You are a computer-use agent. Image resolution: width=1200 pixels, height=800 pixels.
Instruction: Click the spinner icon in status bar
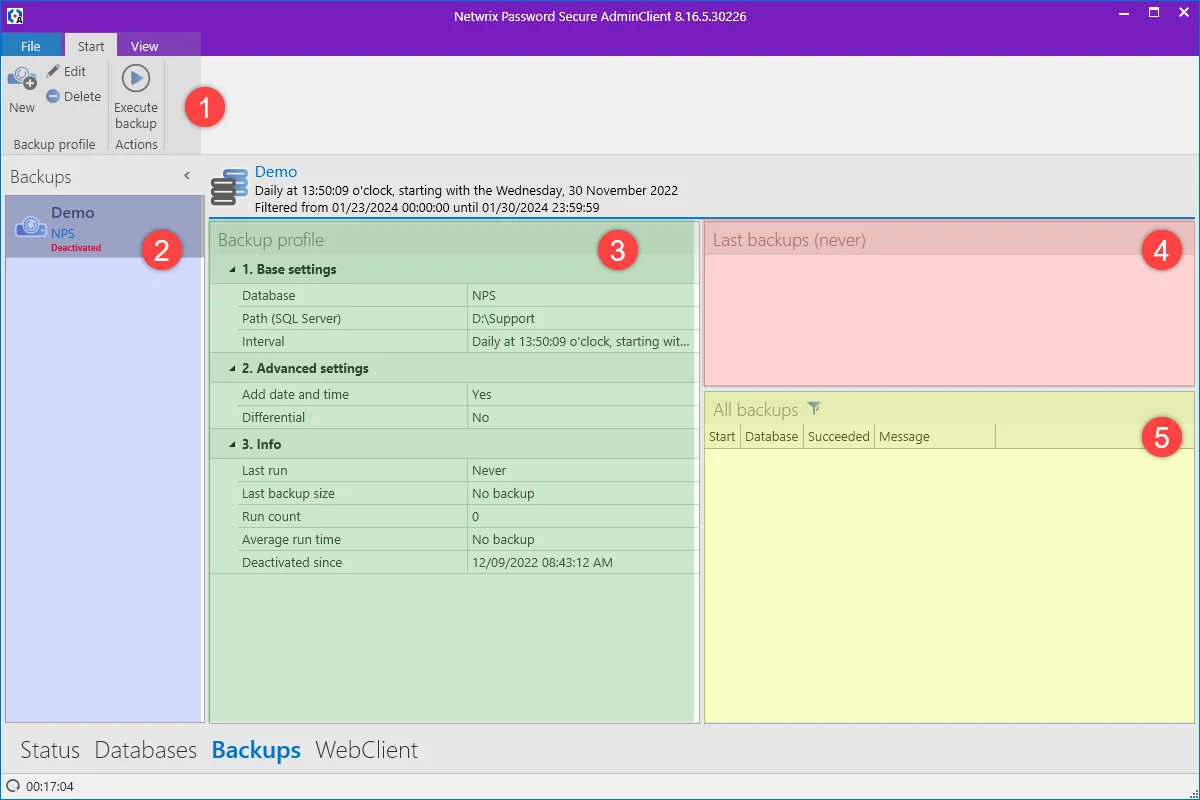tap(13, 787)
